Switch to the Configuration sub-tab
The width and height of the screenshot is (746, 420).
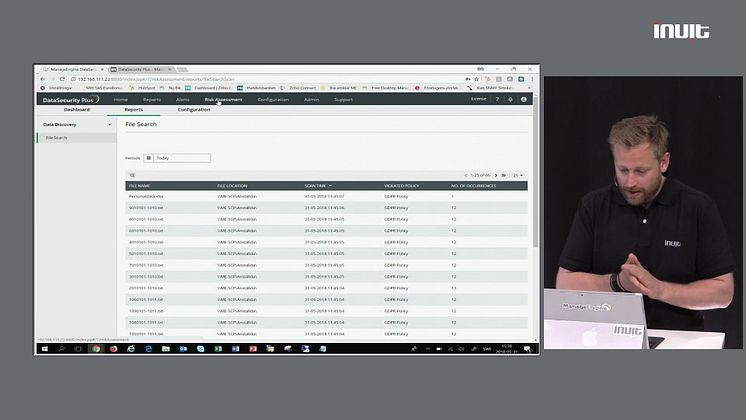(194, 109)
